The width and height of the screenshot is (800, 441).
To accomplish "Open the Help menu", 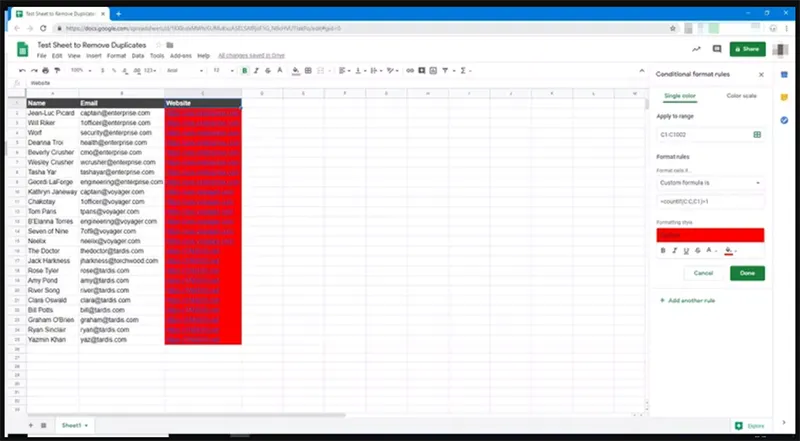I will 204,56.
